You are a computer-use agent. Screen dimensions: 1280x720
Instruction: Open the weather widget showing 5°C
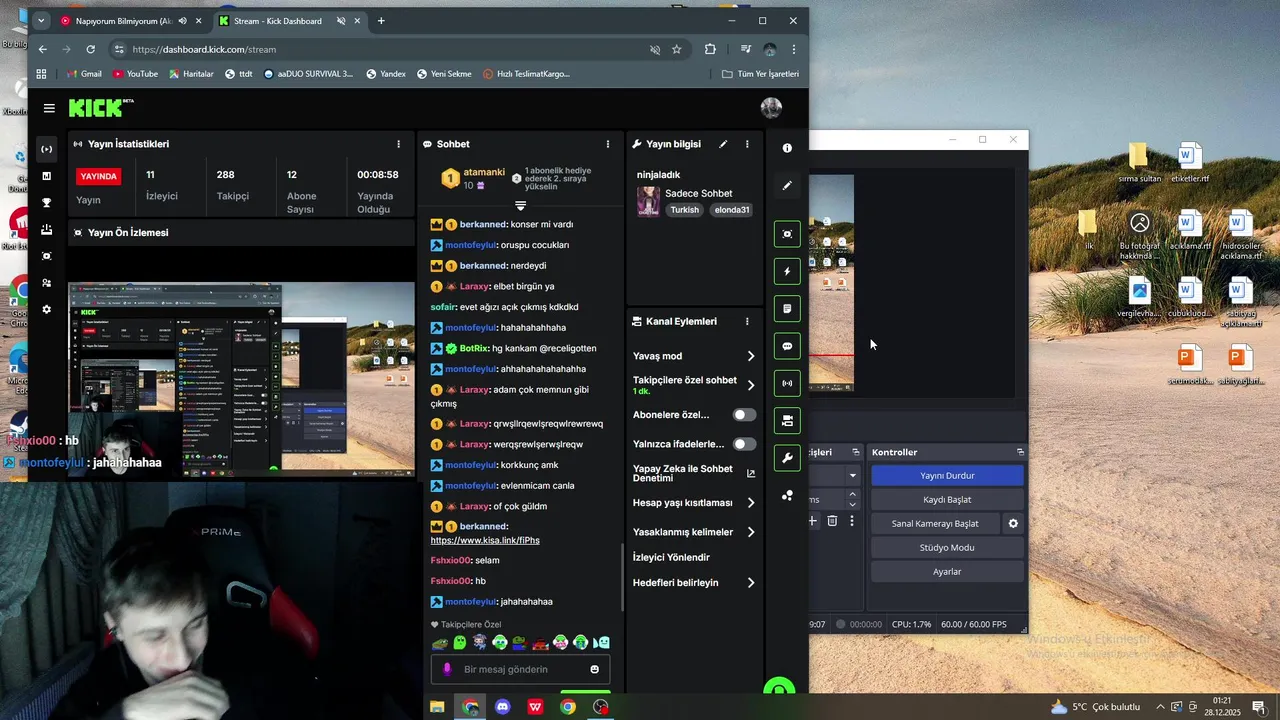[1094, 707]
